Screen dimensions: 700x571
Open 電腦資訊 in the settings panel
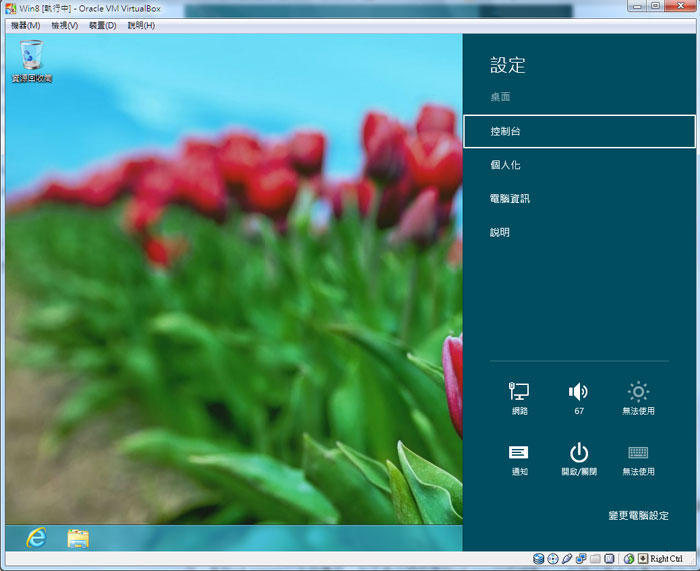pos(510,198)
